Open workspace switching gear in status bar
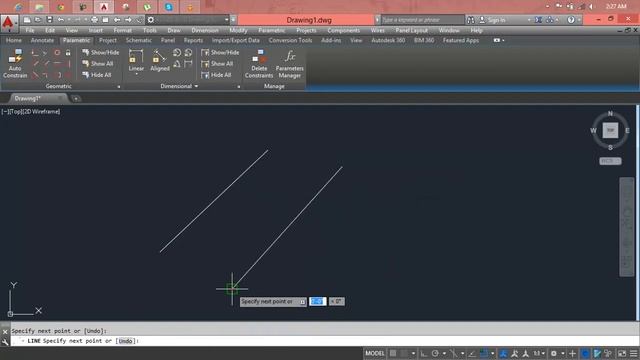 tap(554, 353)
